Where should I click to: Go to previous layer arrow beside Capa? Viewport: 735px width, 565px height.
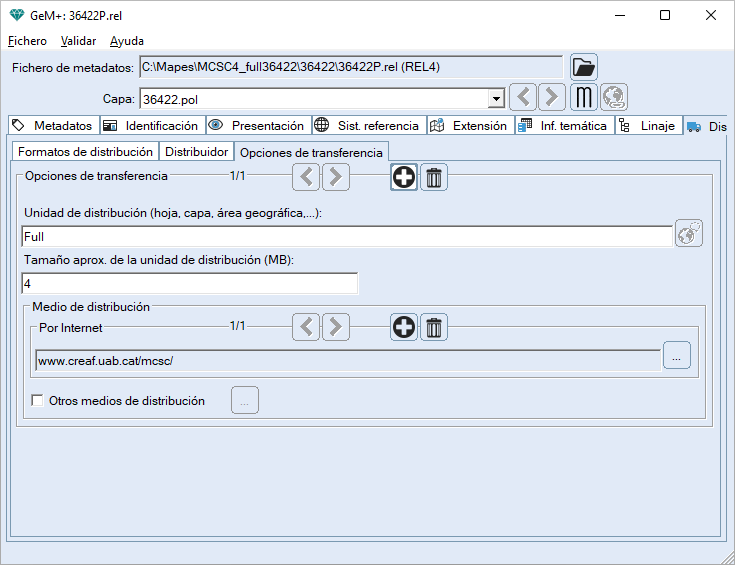(x=523, y=97)
